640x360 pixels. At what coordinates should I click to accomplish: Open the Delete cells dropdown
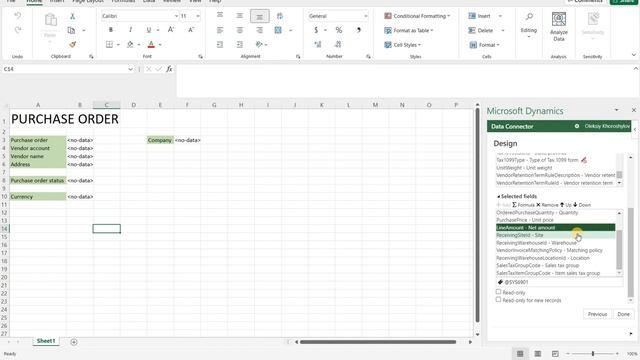coord(502,30)
